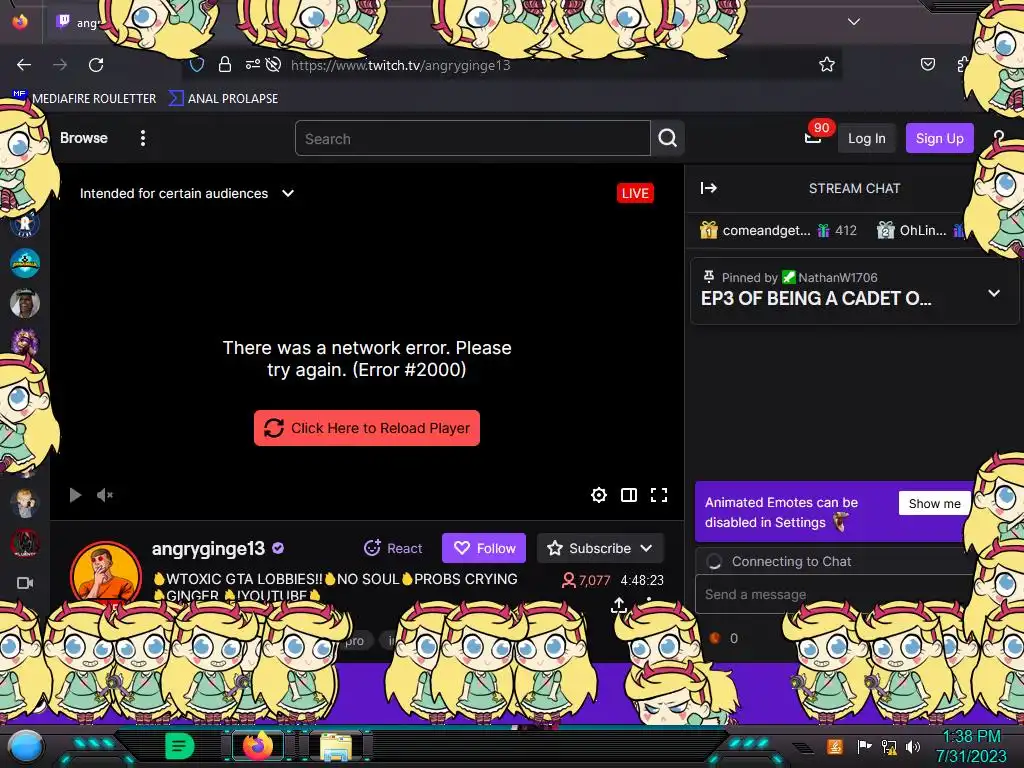Image resolution: width=1024 pixels, height=768 pixels.
Task: Open the sidebar channel with man's face avatar
Action: (25, 303)
